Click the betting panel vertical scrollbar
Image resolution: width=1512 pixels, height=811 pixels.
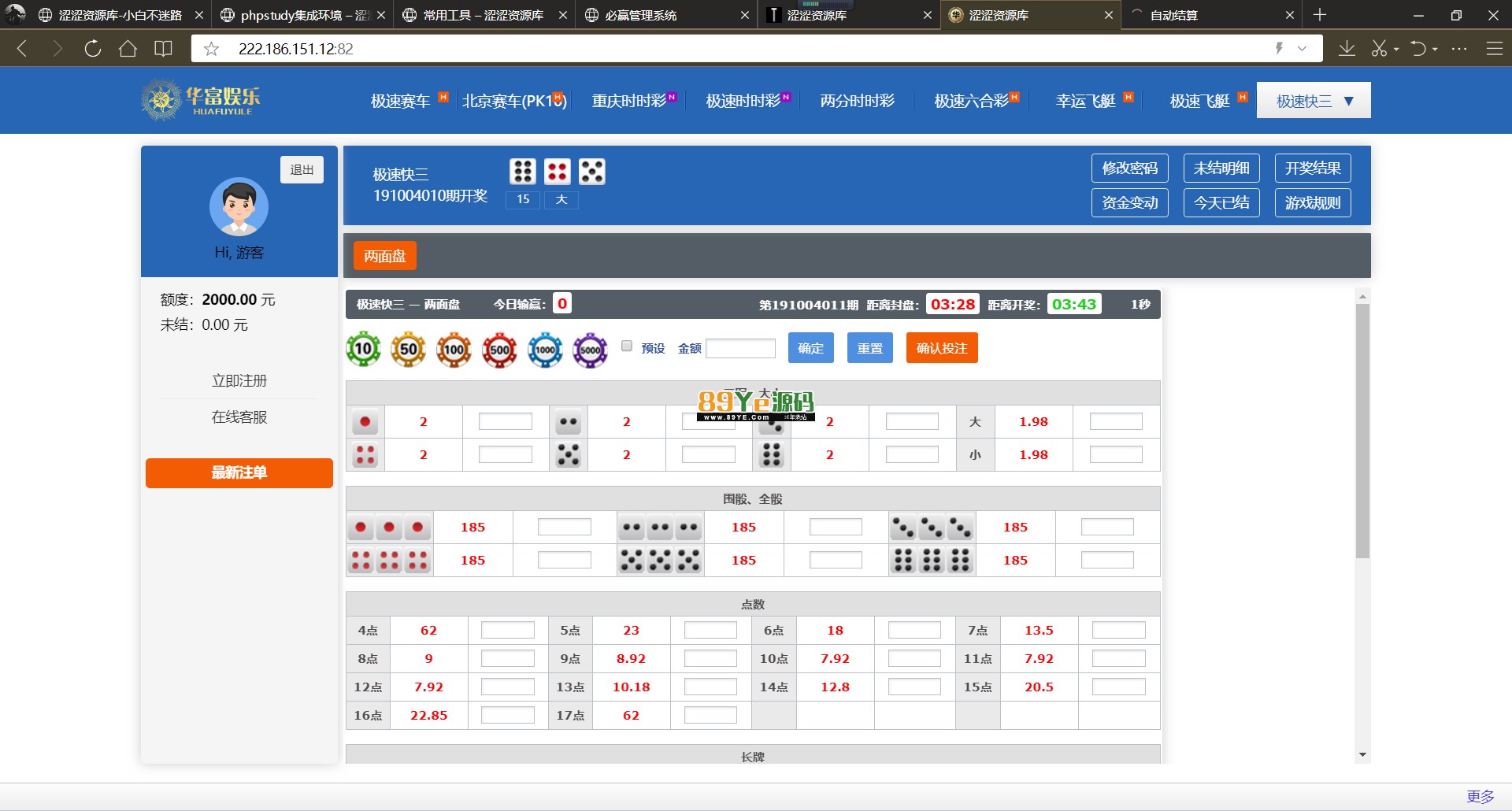point(1362,431)
